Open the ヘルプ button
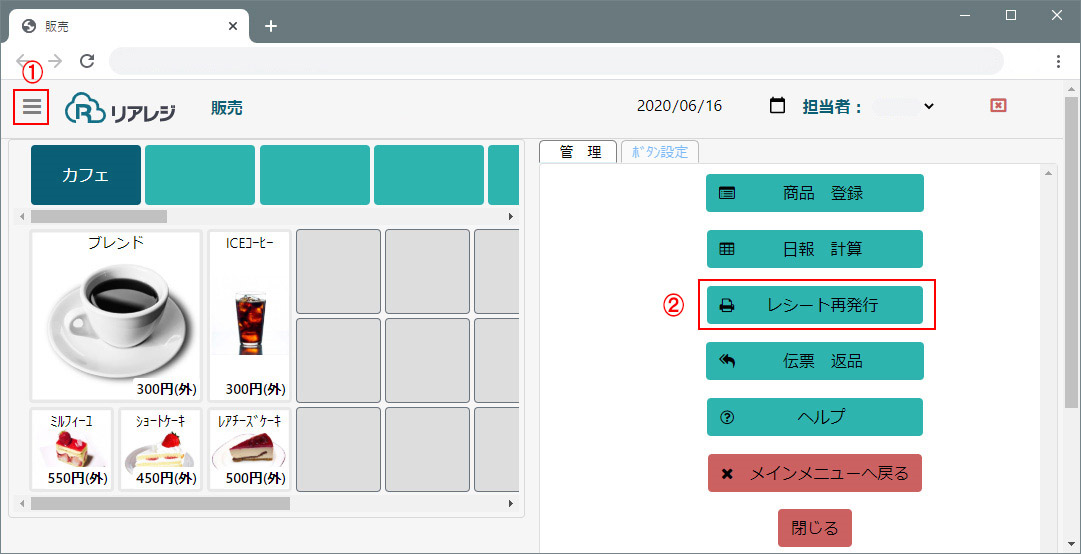 815,417
